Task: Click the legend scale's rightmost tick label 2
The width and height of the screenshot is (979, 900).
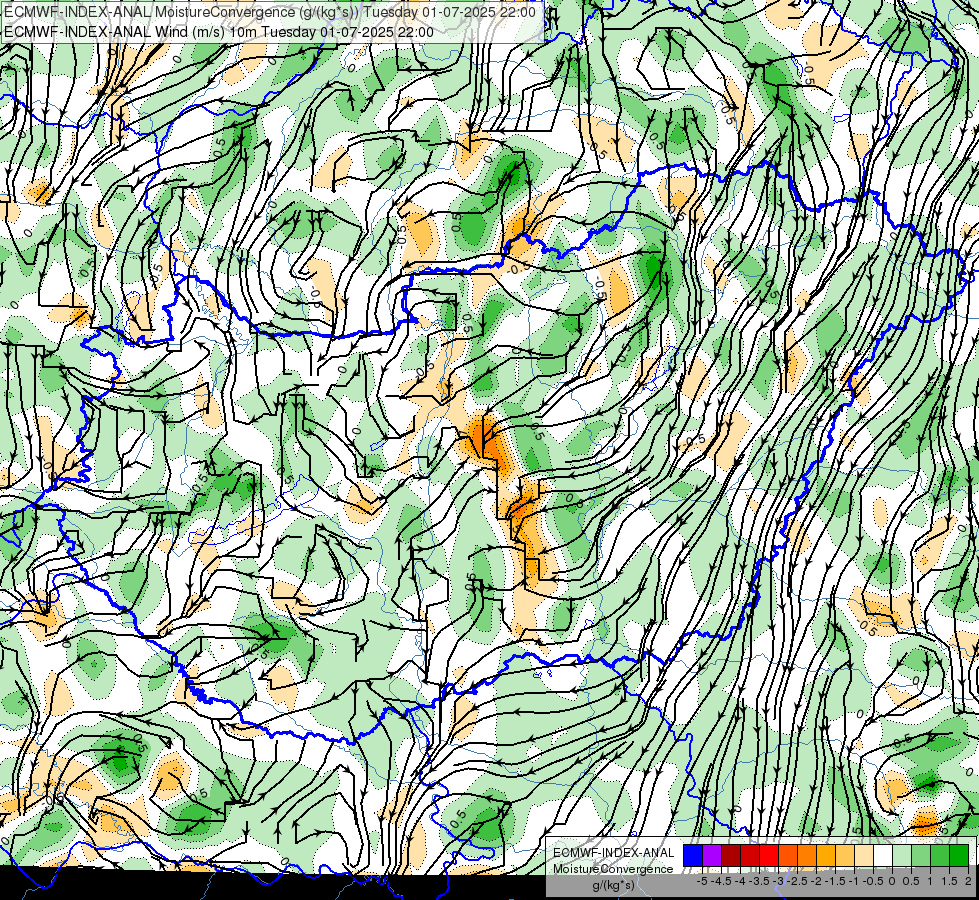Action: pyautogui.click(x=968, y=881)
